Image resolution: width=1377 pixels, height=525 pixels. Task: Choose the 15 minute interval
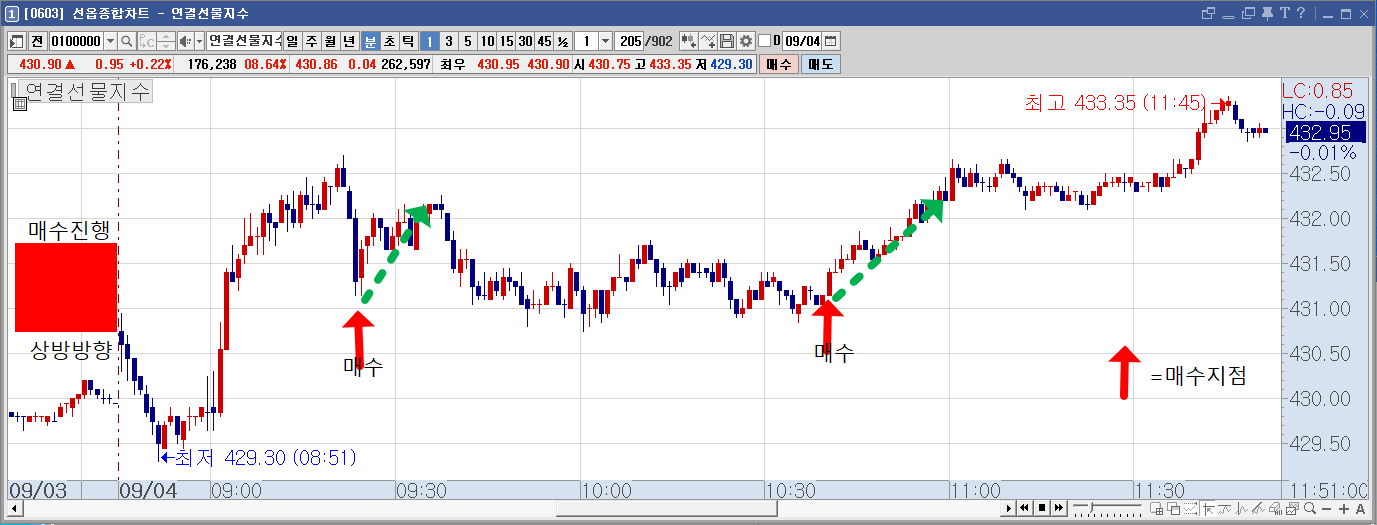tap(506, 41)
